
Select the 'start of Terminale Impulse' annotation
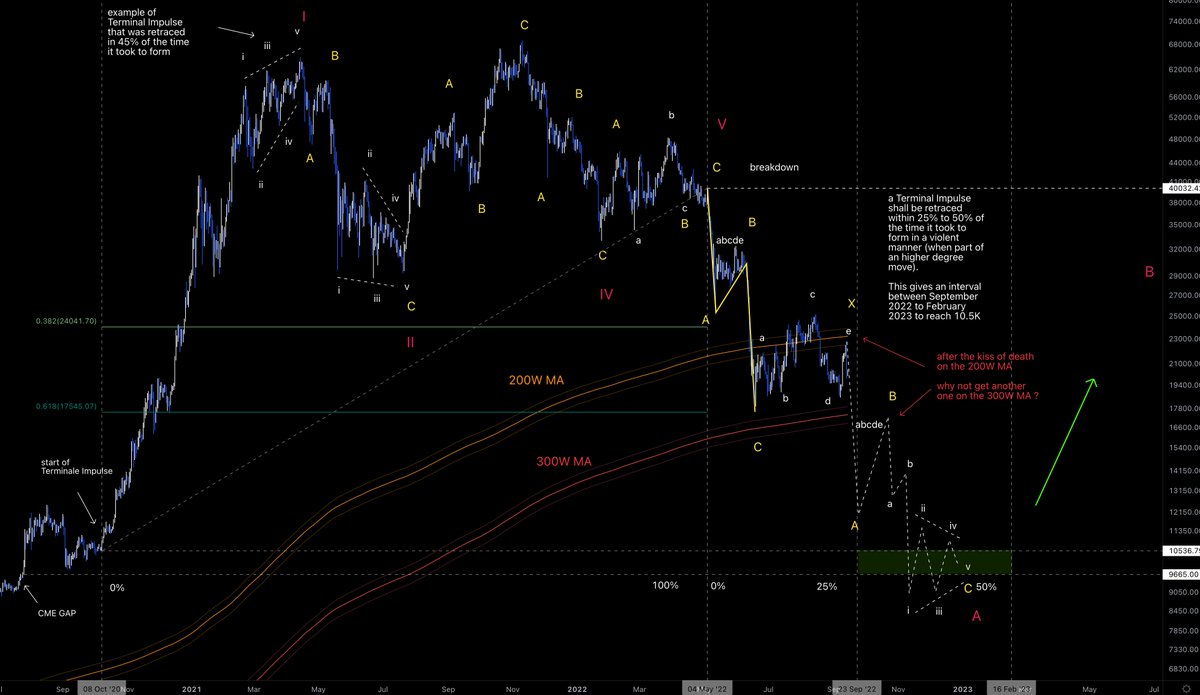coord(75,466)
